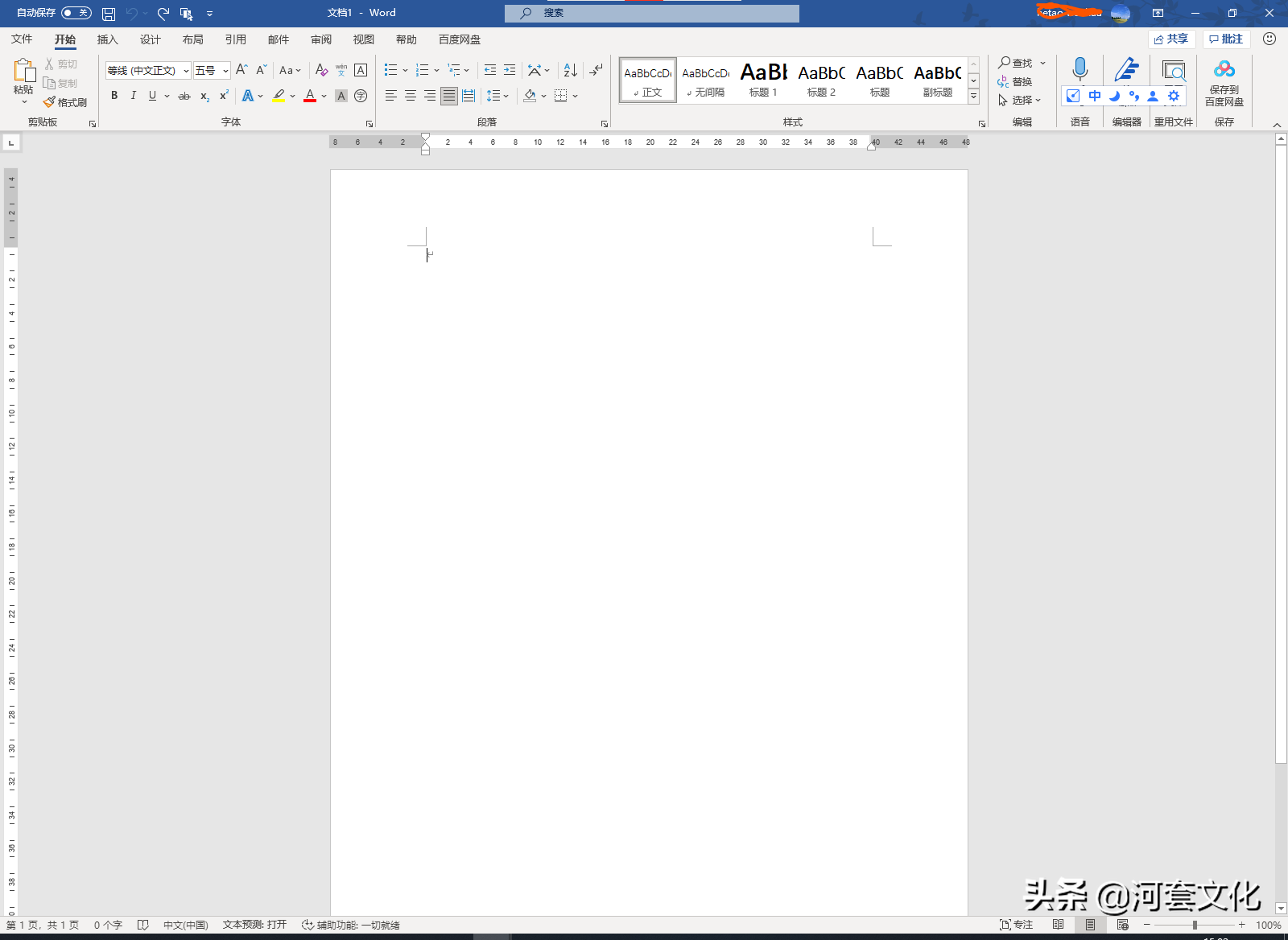
Task: Click the center align icon
Action: click(x=411, y=96)
